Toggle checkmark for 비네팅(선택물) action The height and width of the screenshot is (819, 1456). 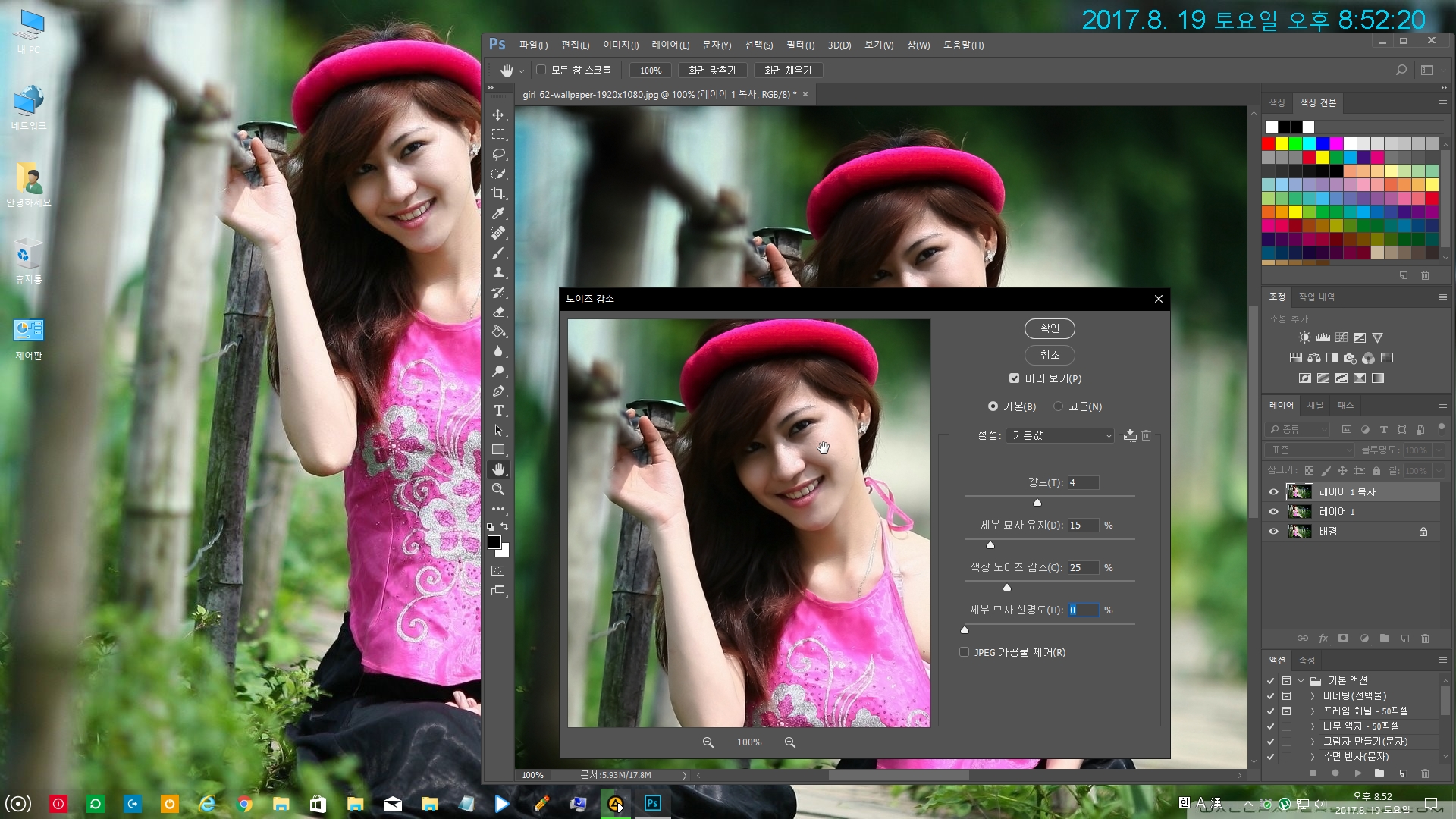click(1270, 695)
